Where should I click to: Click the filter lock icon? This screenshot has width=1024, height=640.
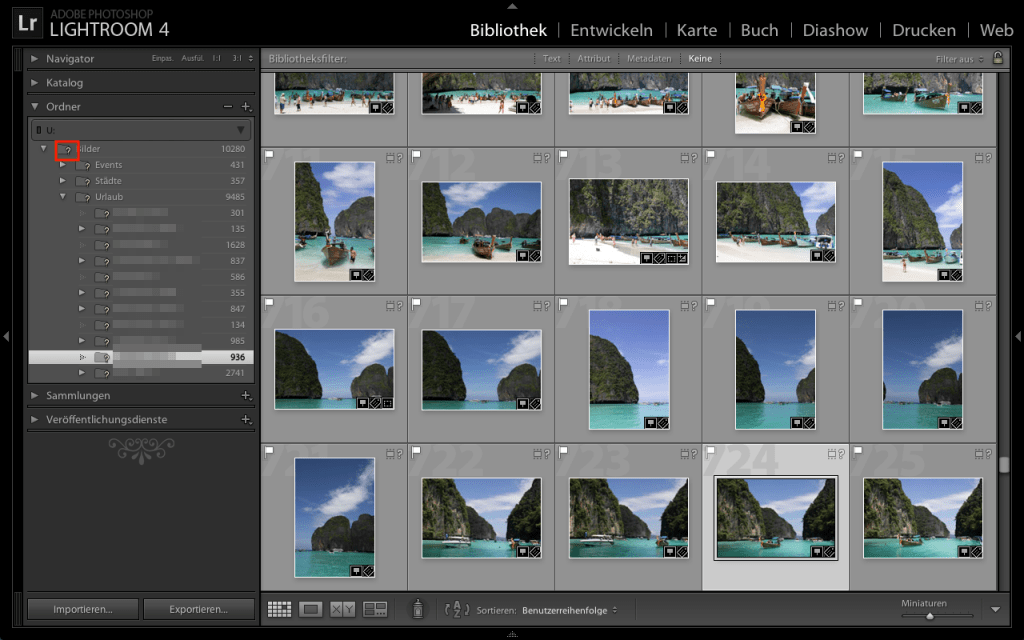998,58
